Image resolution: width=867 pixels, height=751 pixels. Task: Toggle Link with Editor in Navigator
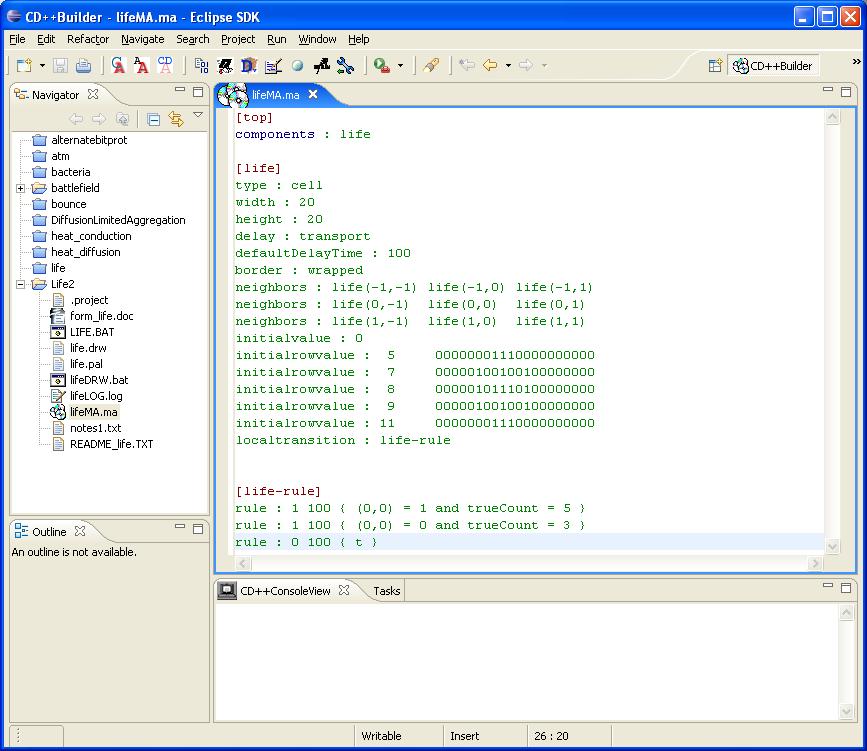[176, 119]
